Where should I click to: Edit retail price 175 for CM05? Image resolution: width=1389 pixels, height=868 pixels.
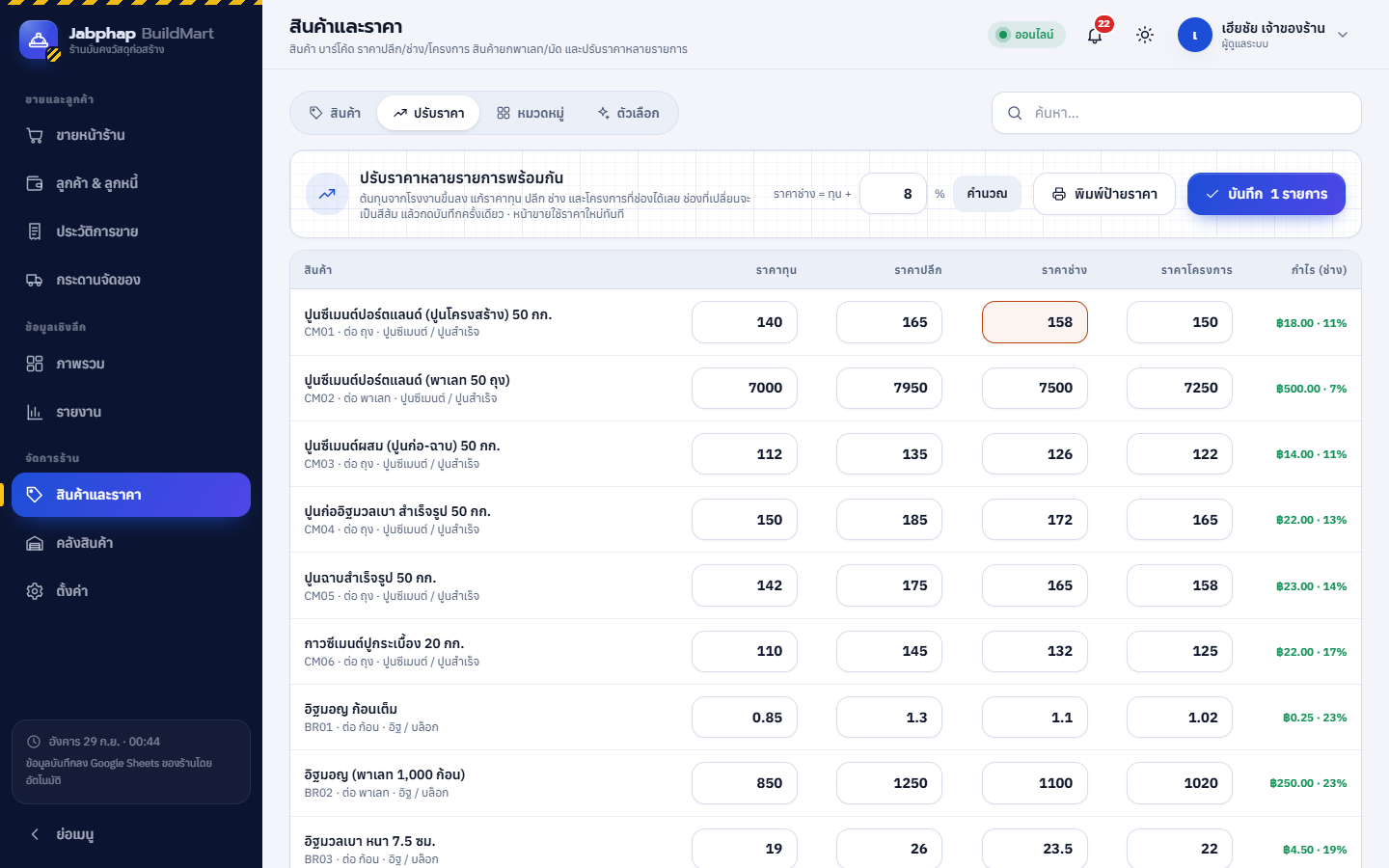pyautogui.click(x=889, y=585)
